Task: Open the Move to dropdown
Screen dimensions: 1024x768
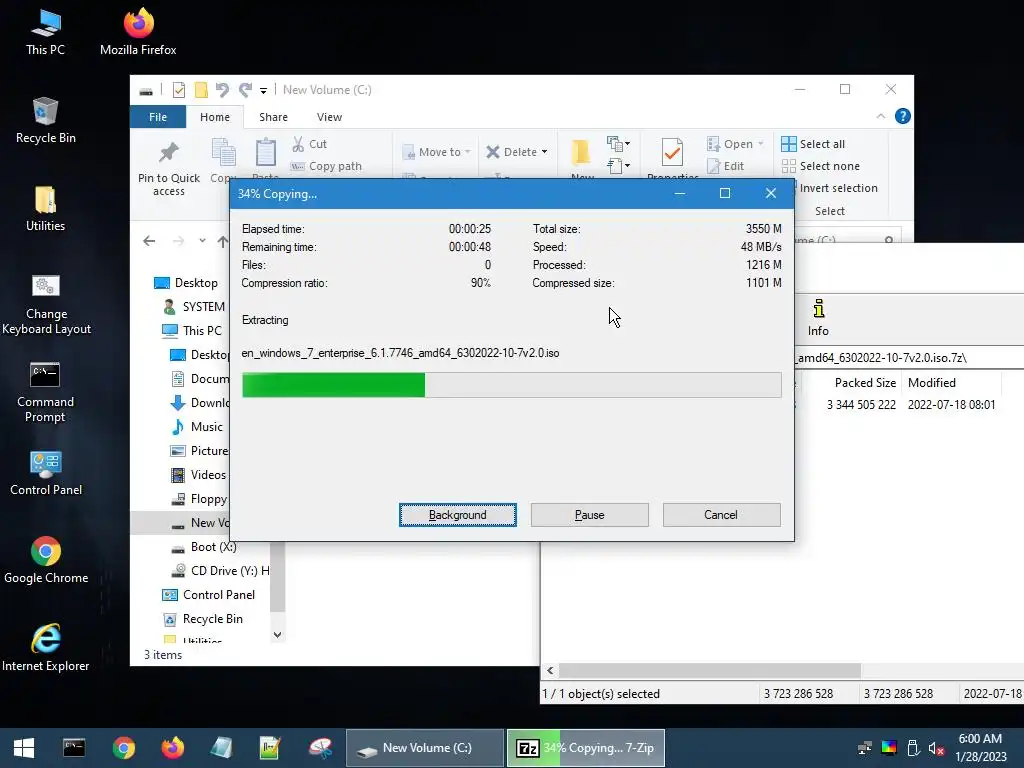Action: point(437,152)
